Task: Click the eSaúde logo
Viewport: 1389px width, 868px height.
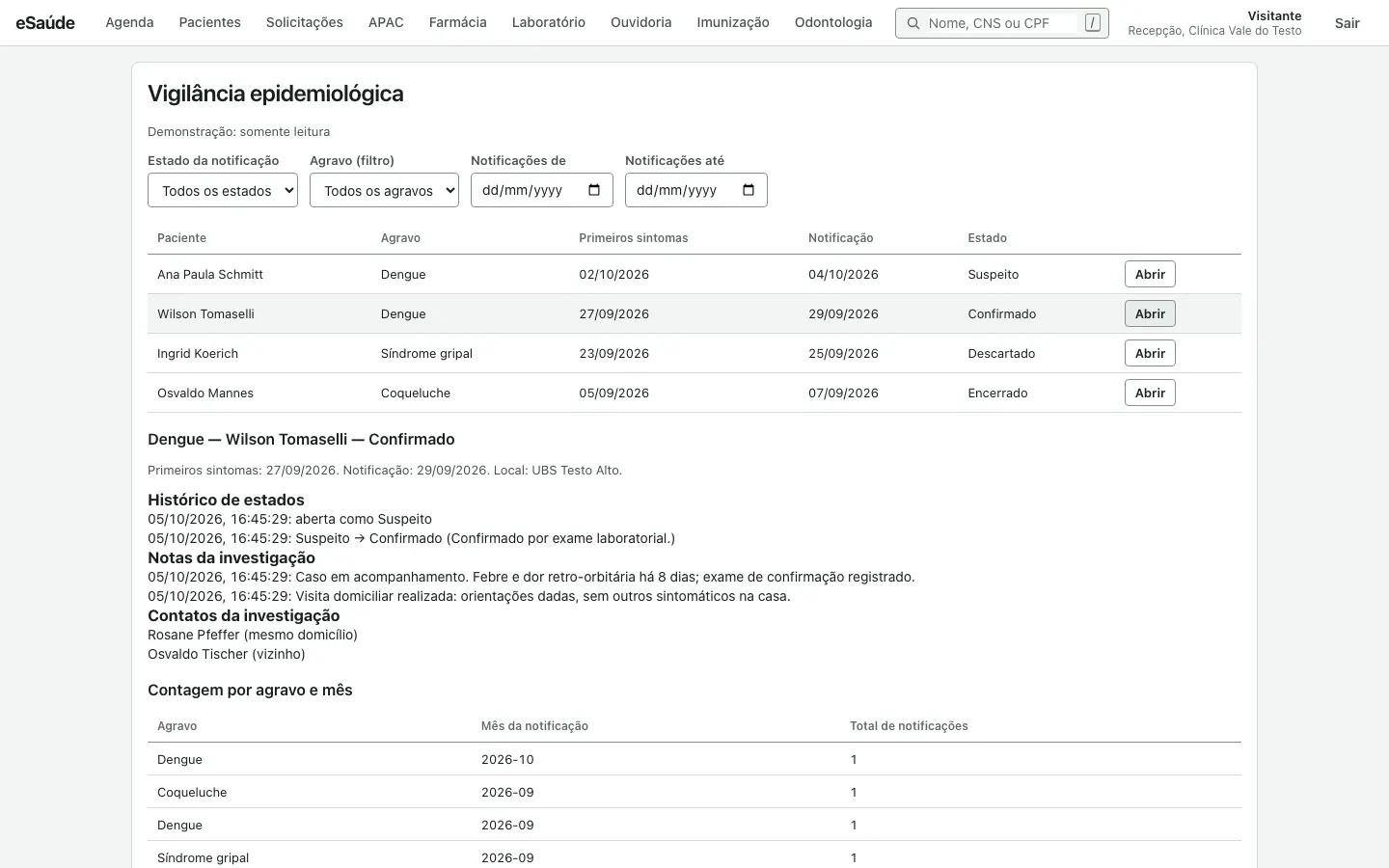Action: 45,22
